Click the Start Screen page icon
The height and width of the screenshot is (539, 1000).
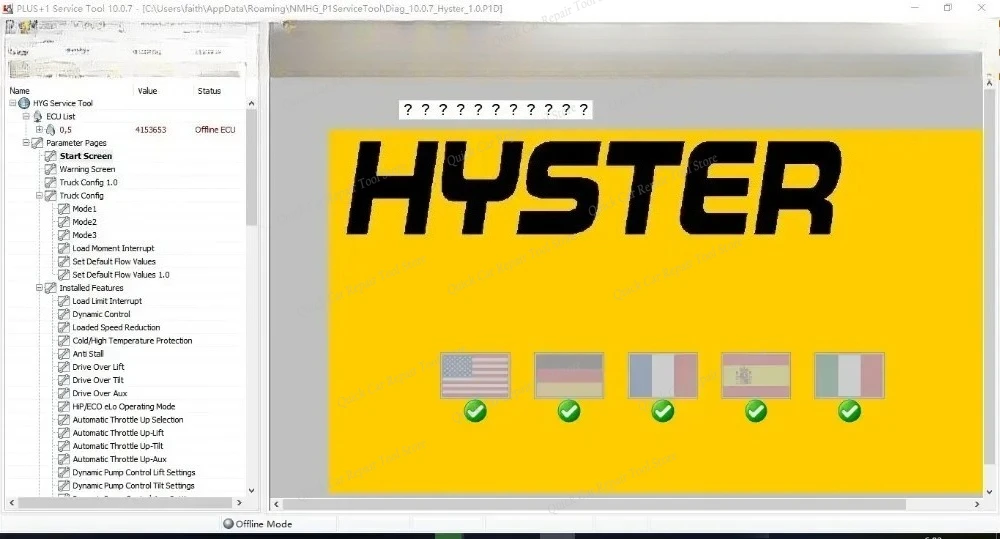50,156
